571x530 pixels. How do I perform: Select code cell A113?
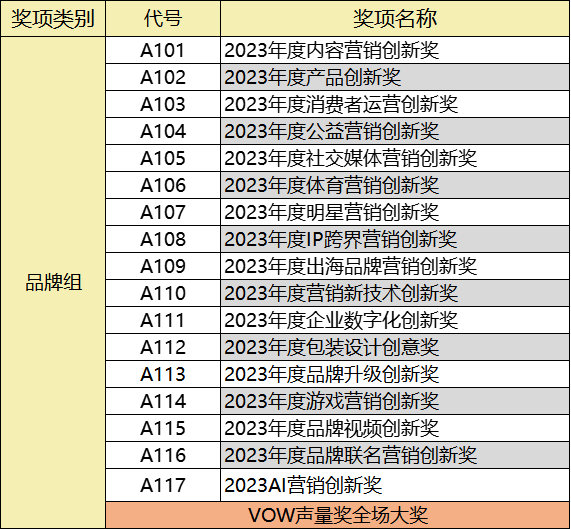(x=163, y=374)
